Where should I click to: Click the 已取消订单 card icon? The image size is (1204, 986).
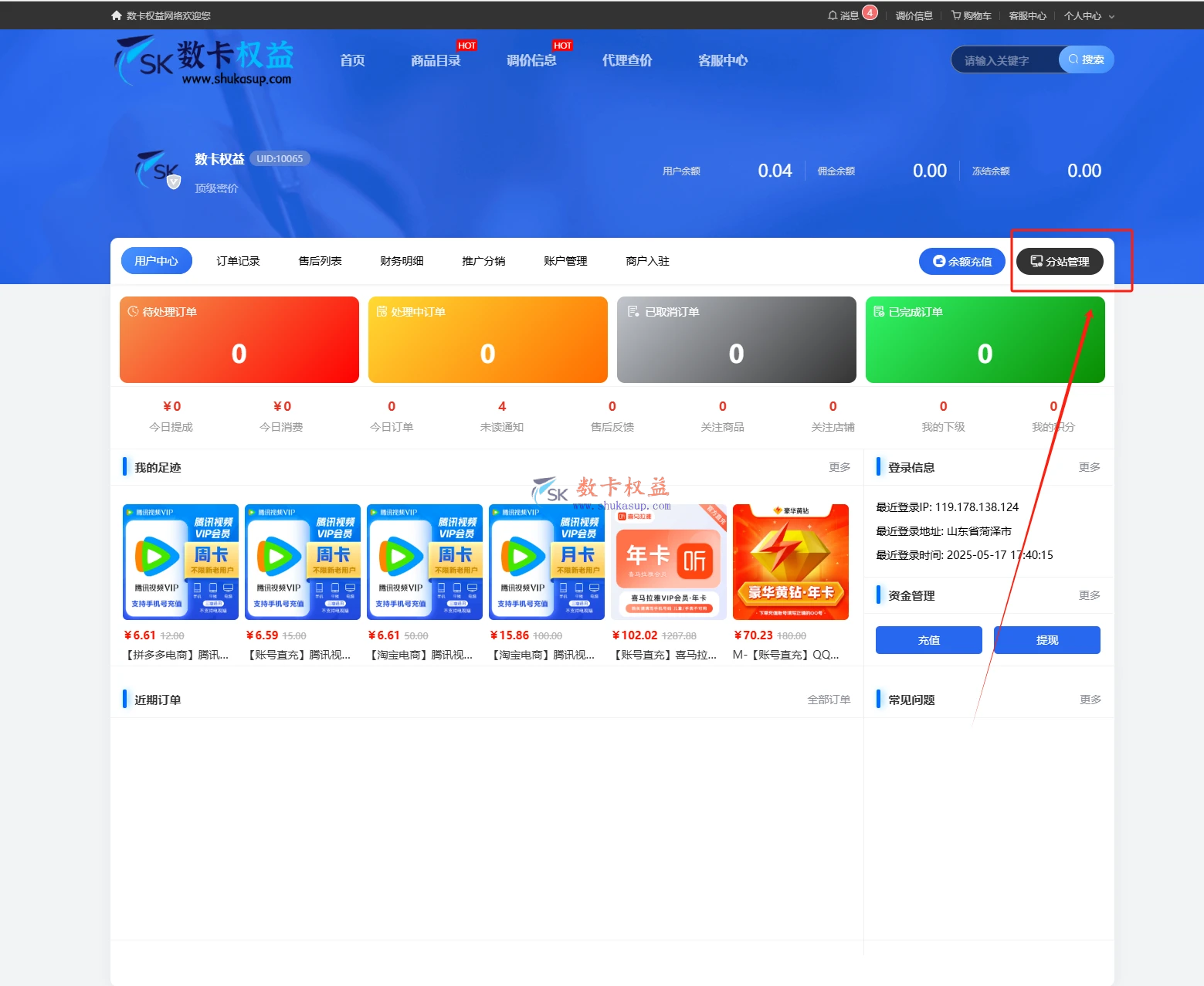[x=633, y=311]
